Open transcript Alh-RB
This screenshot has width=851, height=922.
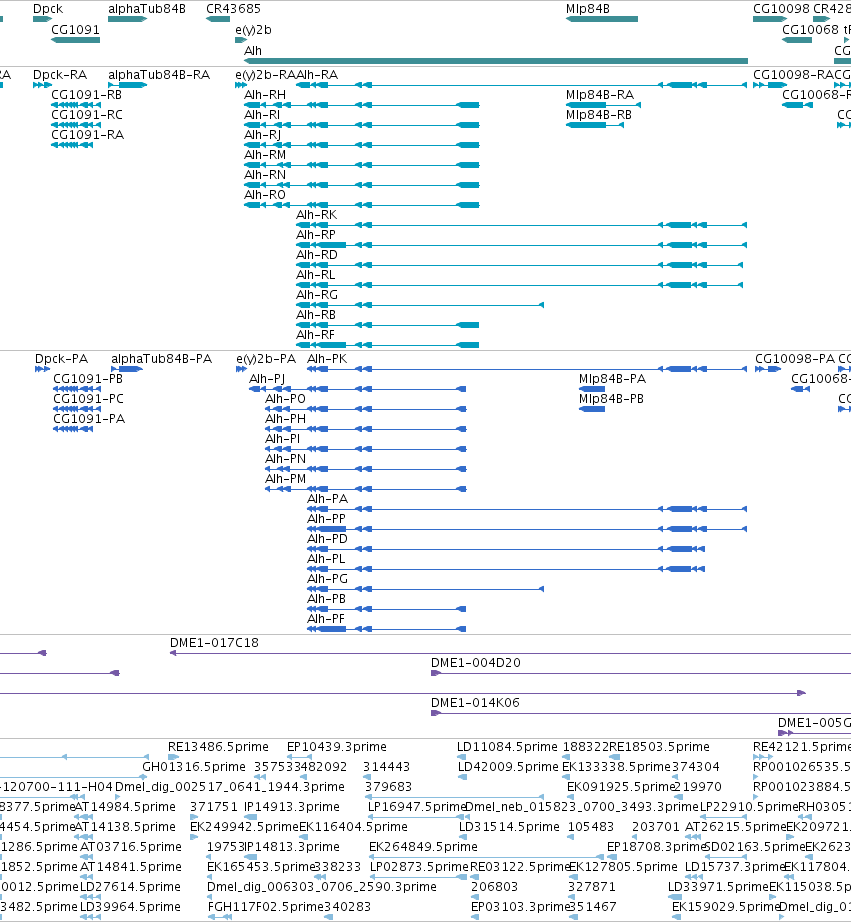pyautogui.click(x=388, y=325)
